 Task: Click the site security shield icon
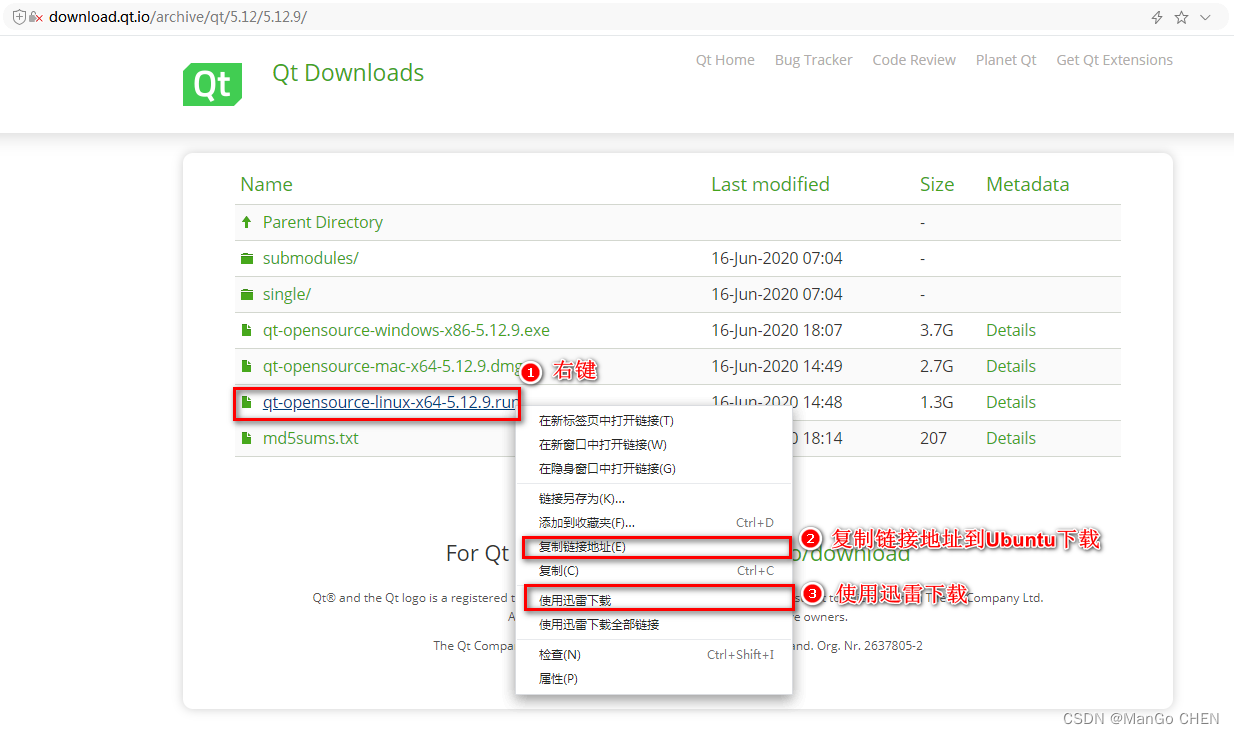(19, 17)
